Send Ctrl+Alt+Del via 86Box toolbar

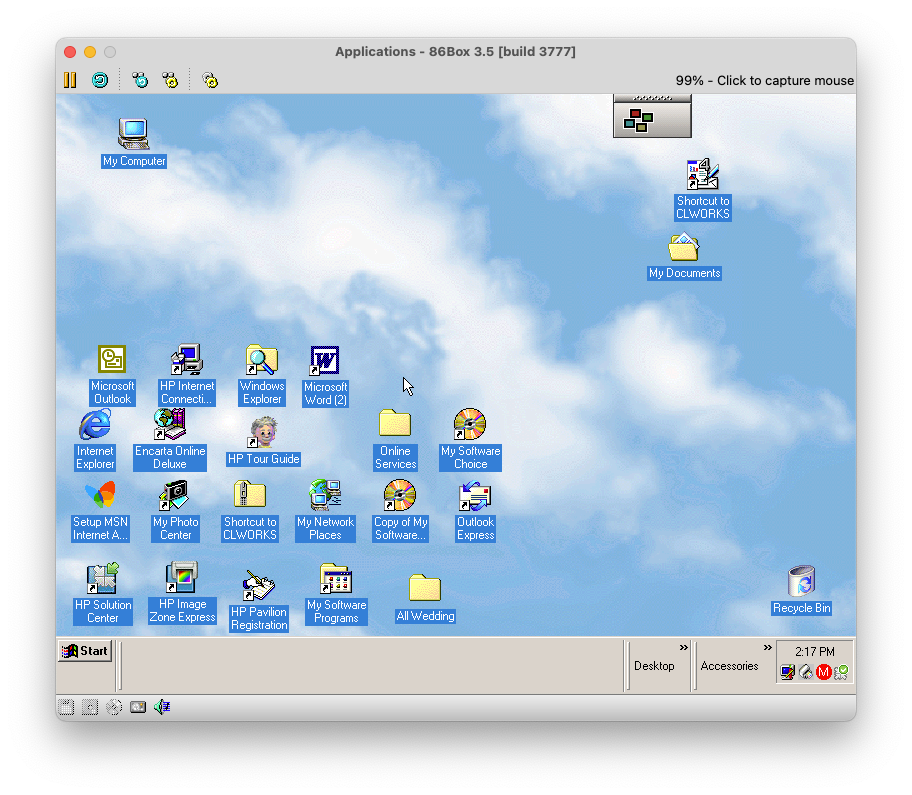(x=140, y=80)
